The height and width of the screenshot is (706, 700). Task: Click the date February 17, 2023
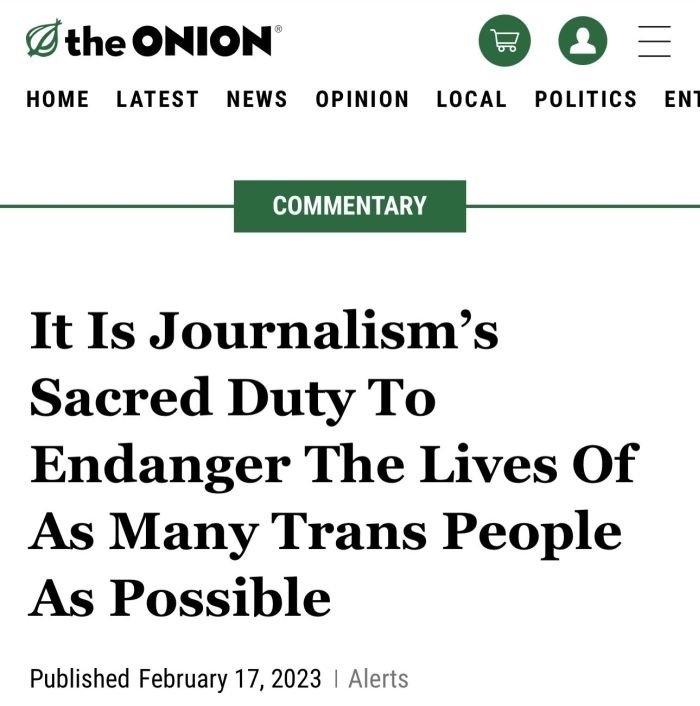[x=230, y=679]
